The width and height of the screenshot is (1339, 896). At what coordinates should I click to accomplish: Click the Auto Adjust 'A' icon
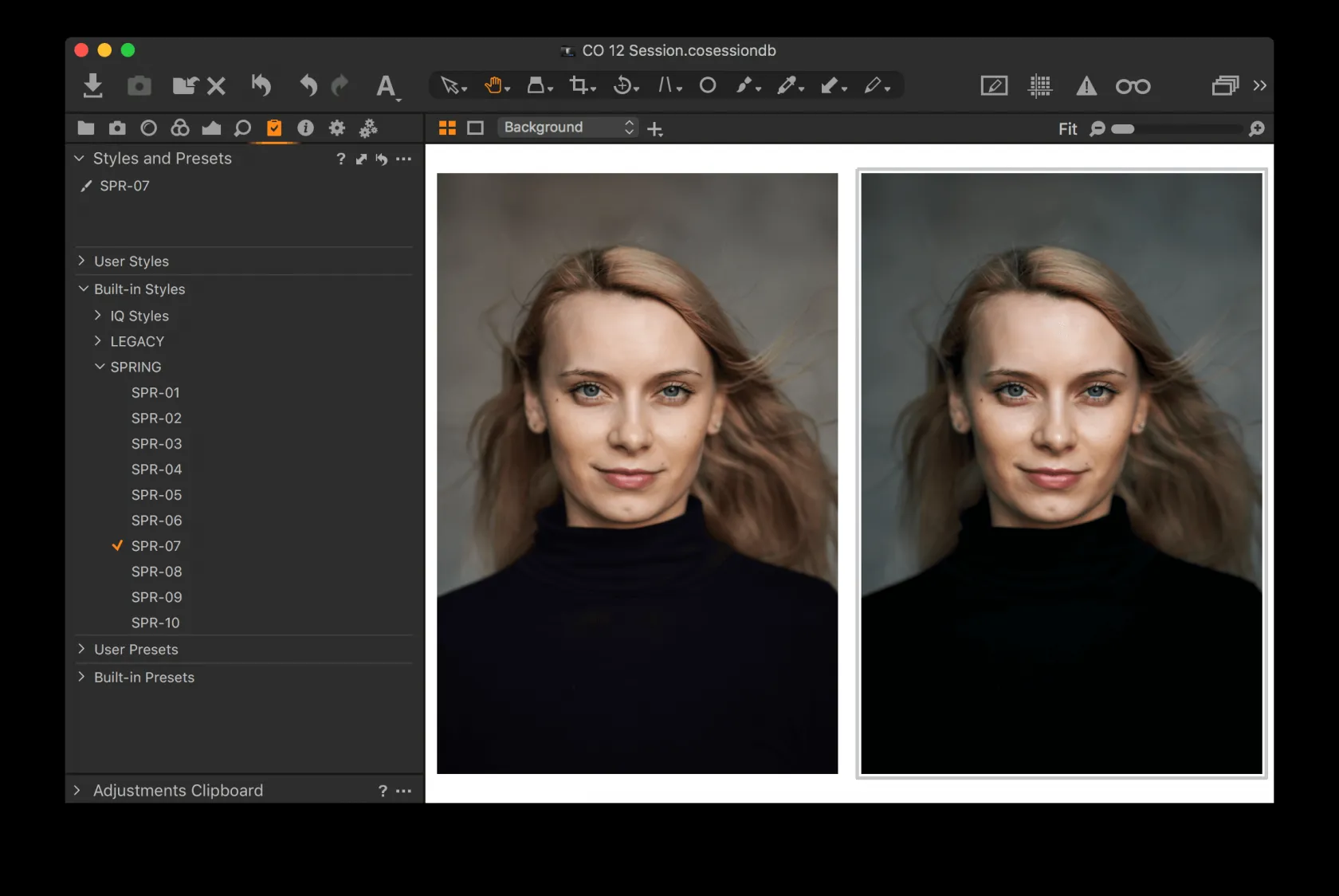pos(387,86)
